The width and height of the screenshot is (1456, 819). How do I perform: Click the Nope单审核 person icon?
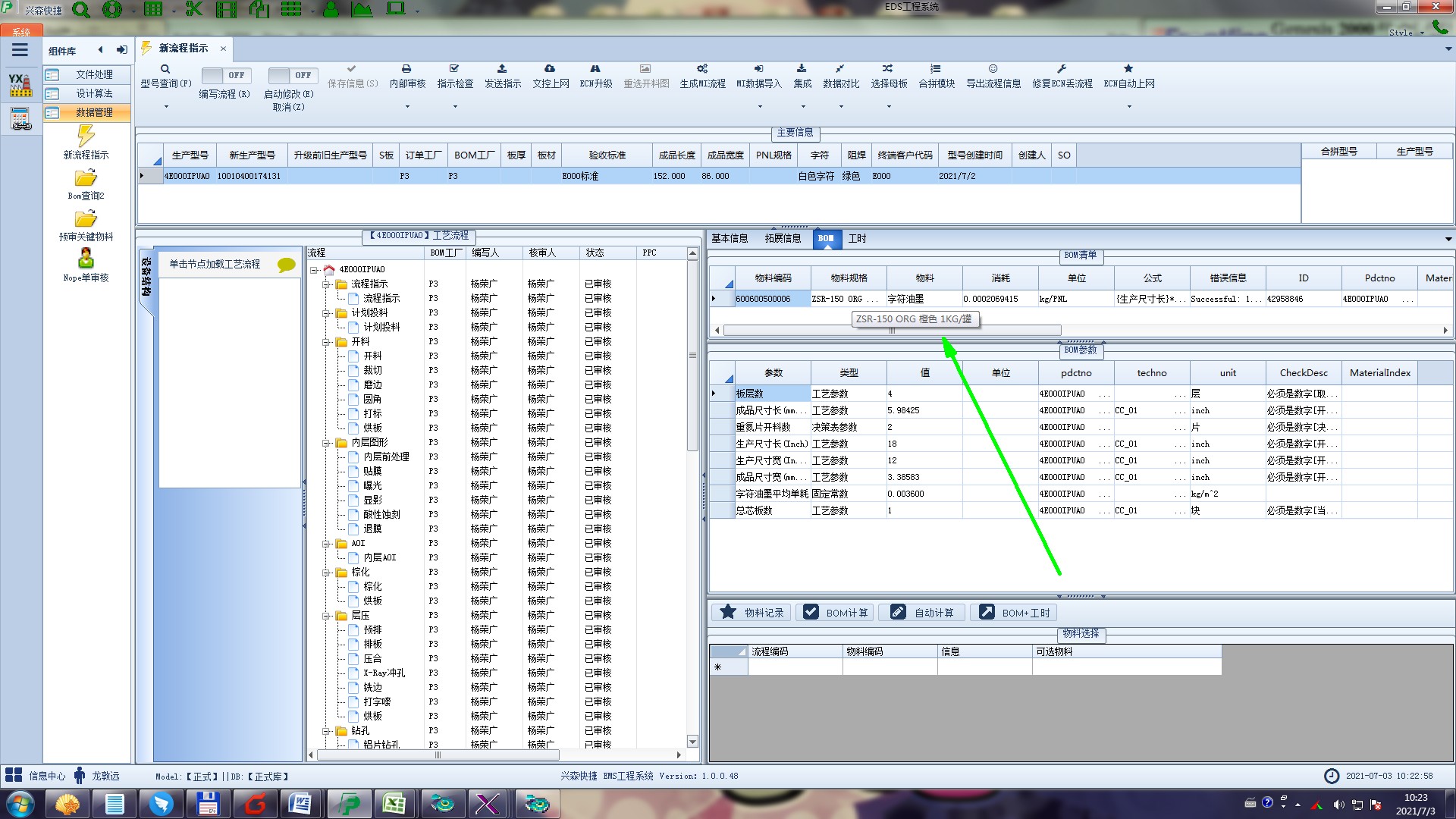coord(86,259)
